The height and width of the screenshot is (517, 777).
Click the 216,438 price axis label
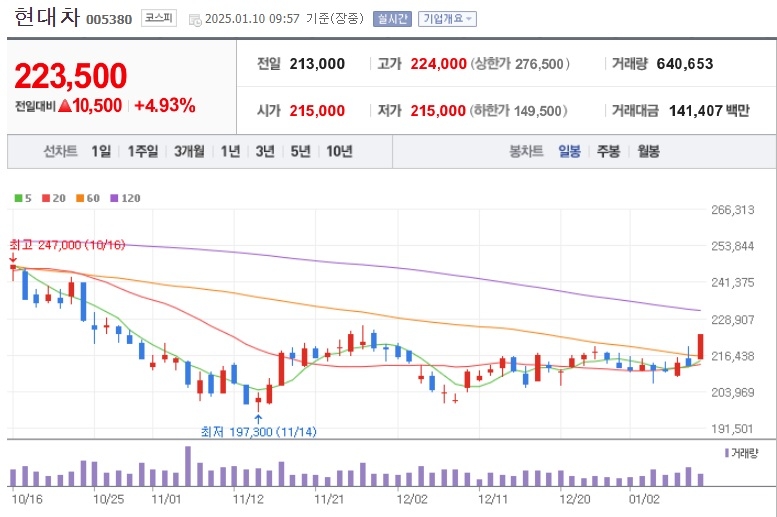click(x=732, y=356)
